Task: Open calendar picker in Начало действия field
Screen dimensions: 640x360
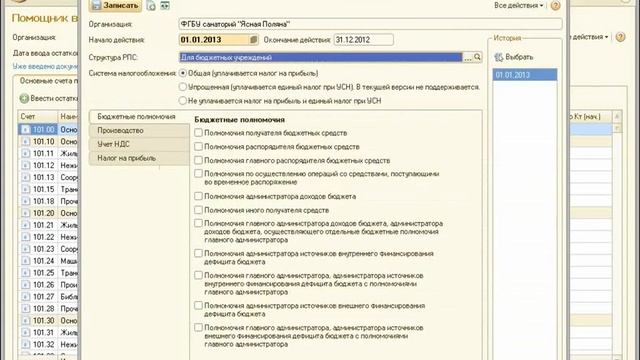Action: 253,40
